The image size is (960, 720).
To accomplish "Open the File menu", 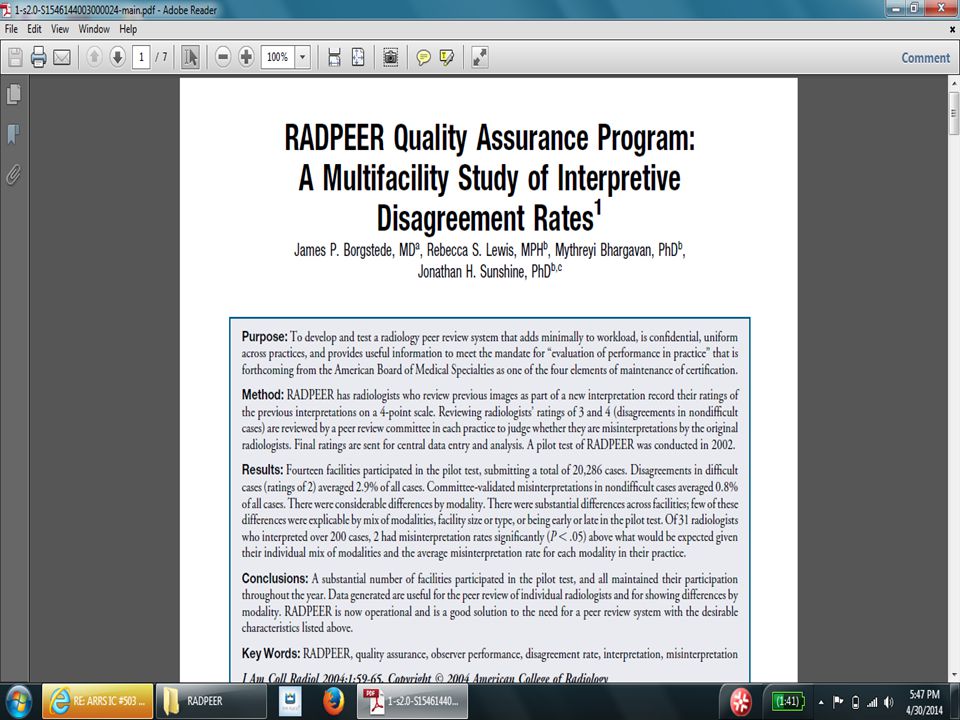I will (x=12, y=29).
